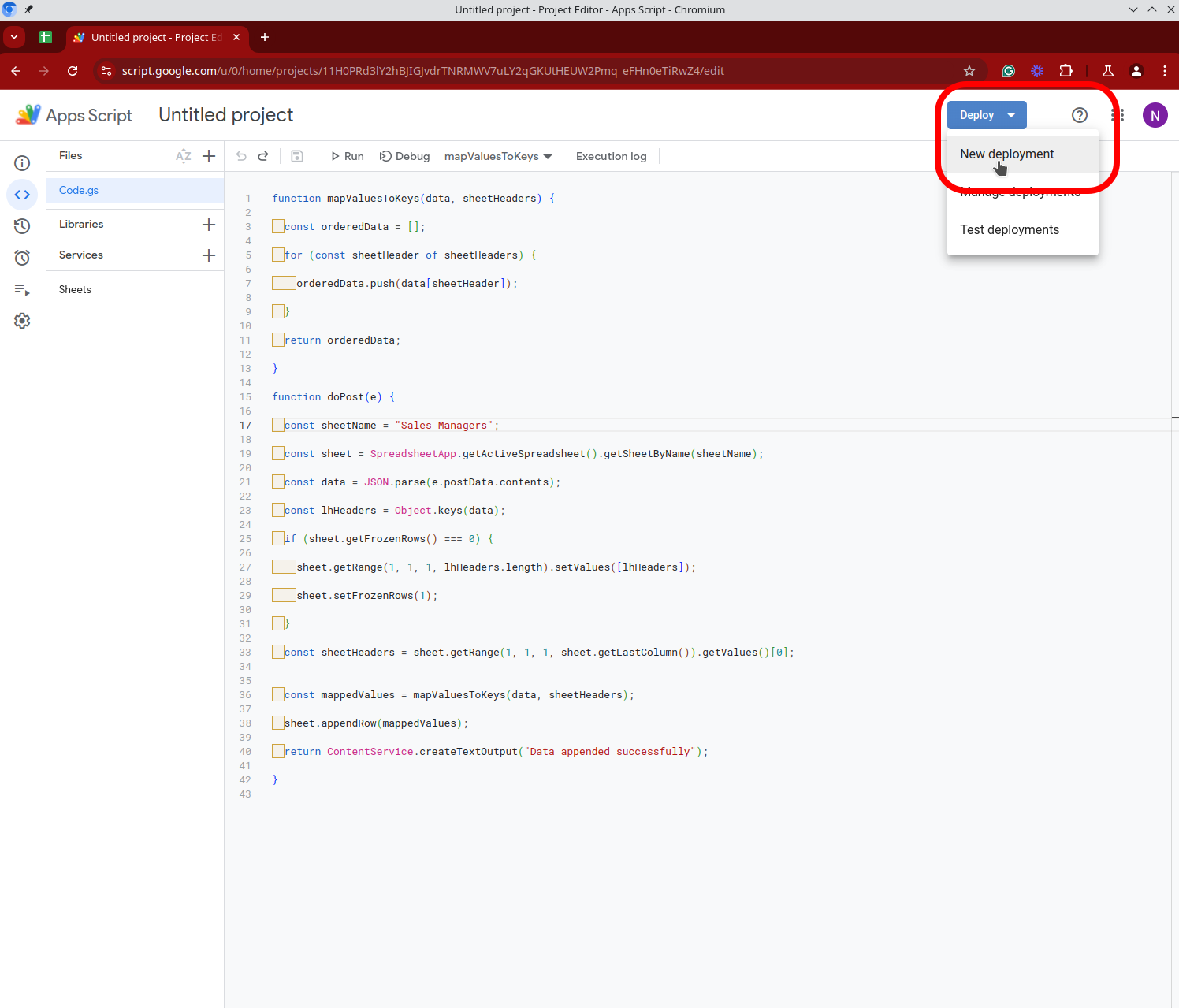The height and width of the screenshot is (1008, 1179).
Task: Add a library with the plus icon
Action: tap(209, 225)
